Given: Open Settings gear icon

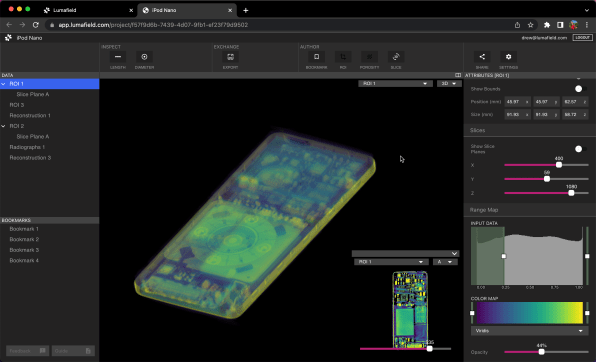Looking at the screenshot, I should click(x=509, y=57).
